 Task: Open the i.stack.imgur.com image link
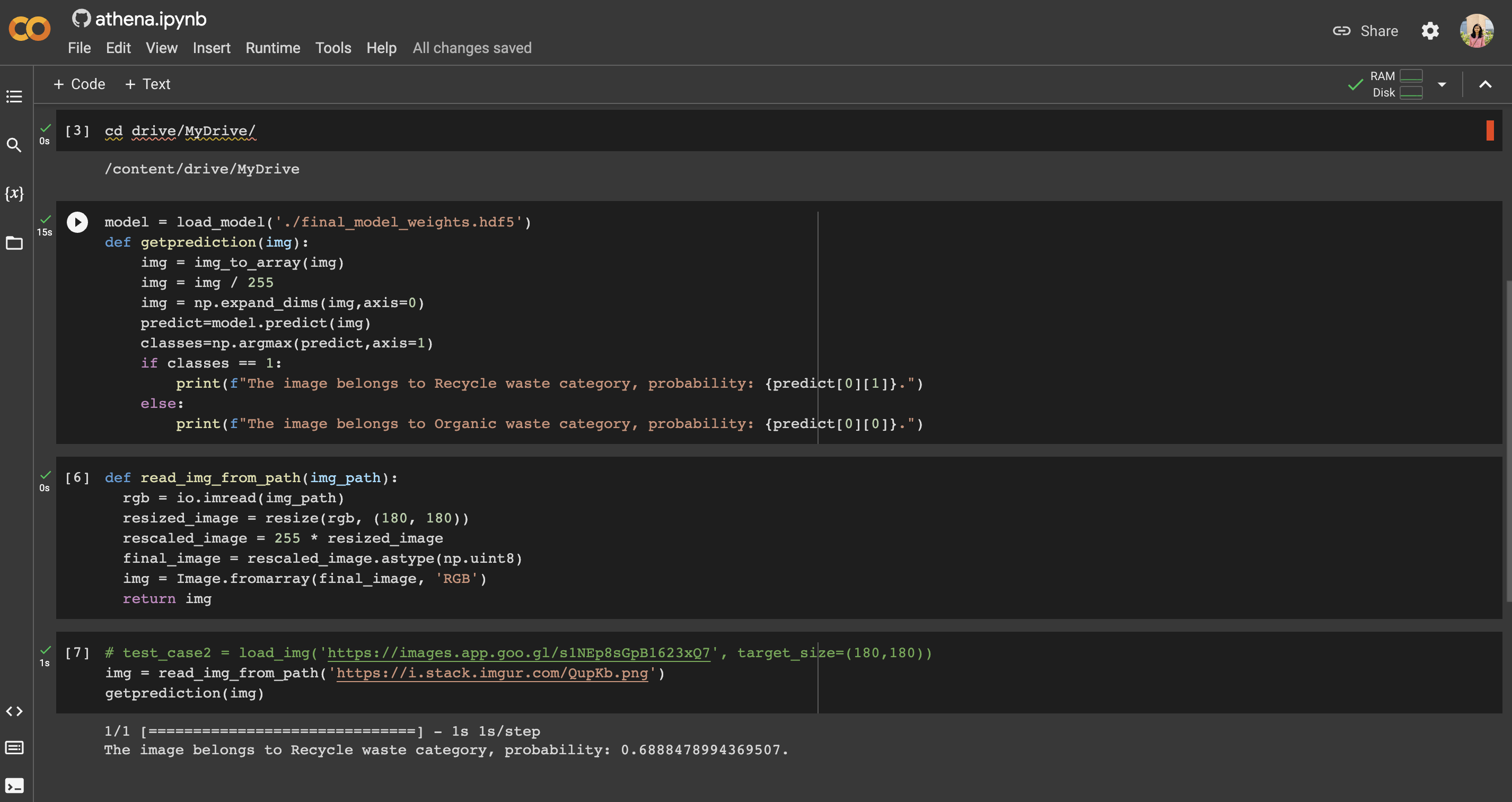click(x=492, y=673)
